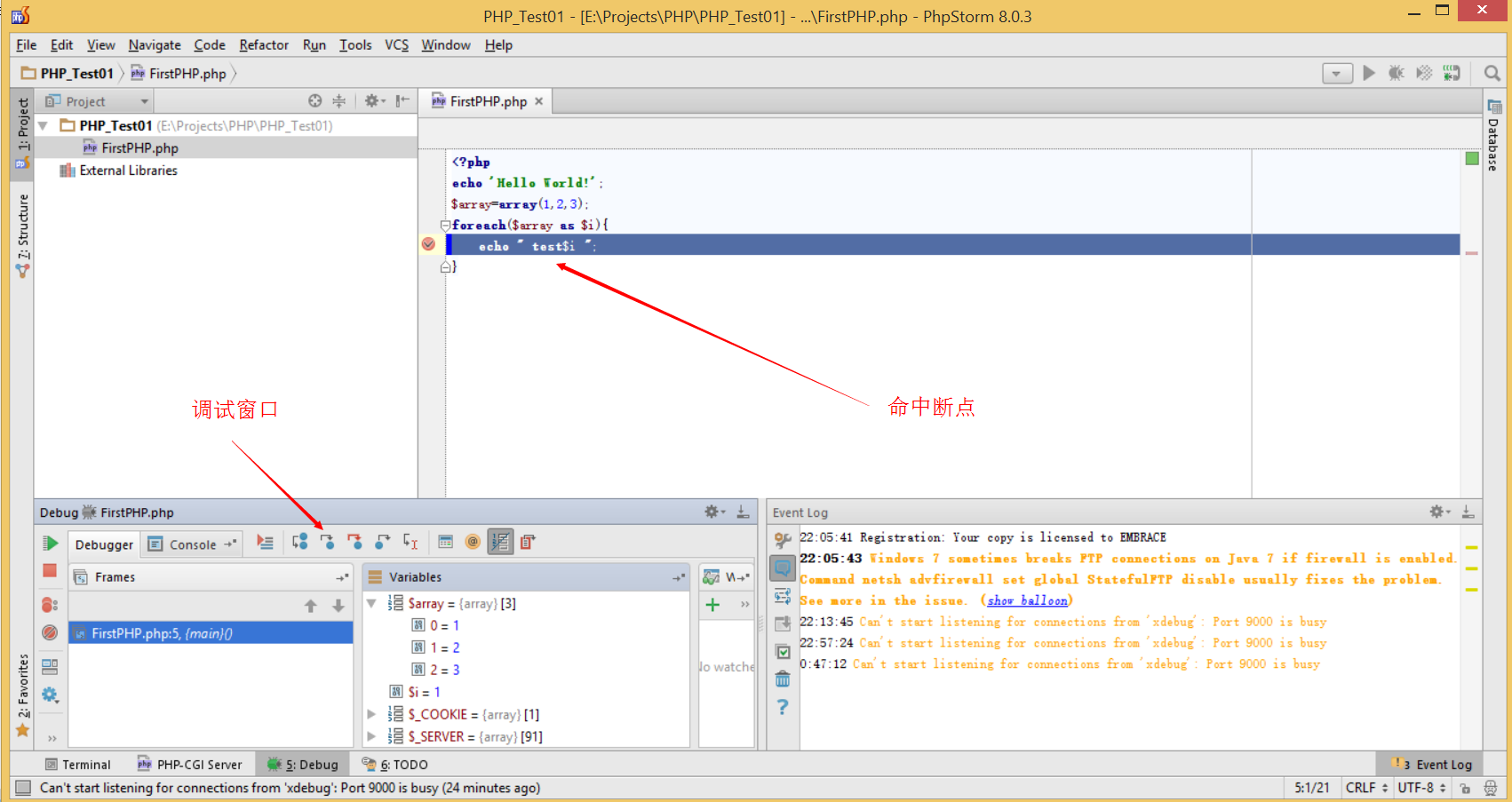
Task: Open the run configuration dropdown
Action: pos(1337,74)
